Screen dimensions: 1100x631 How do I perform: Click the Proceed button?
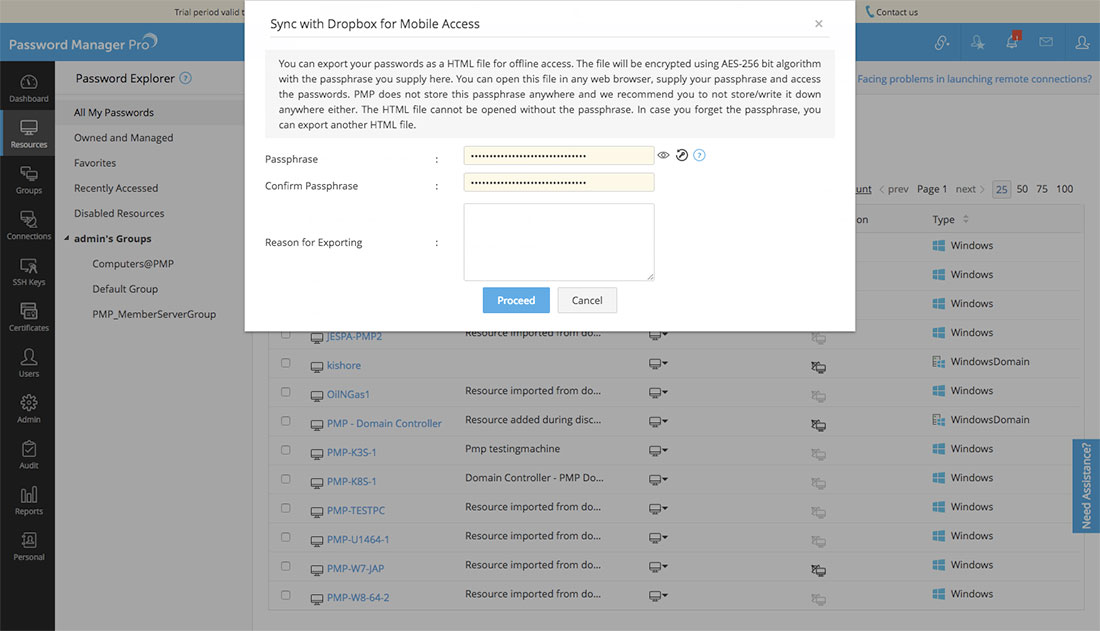coord(516,300)
